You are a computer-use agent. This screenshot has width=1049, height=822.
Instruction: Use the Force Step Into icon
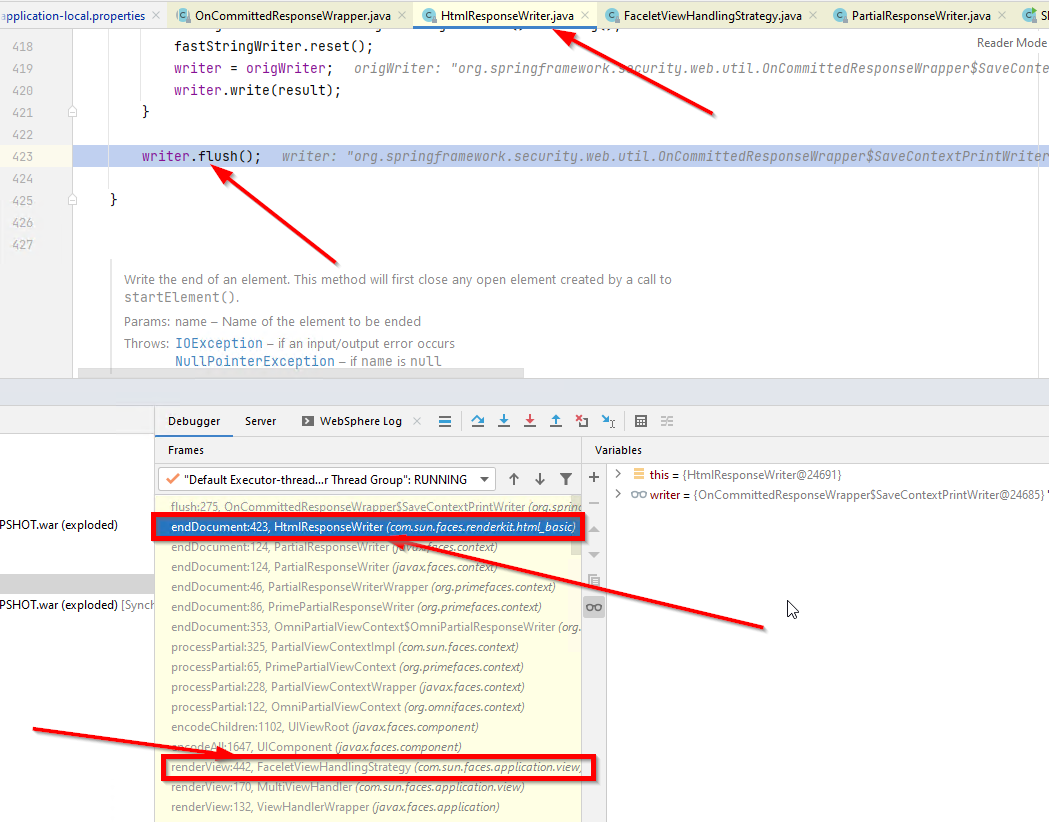coord(530,421)
